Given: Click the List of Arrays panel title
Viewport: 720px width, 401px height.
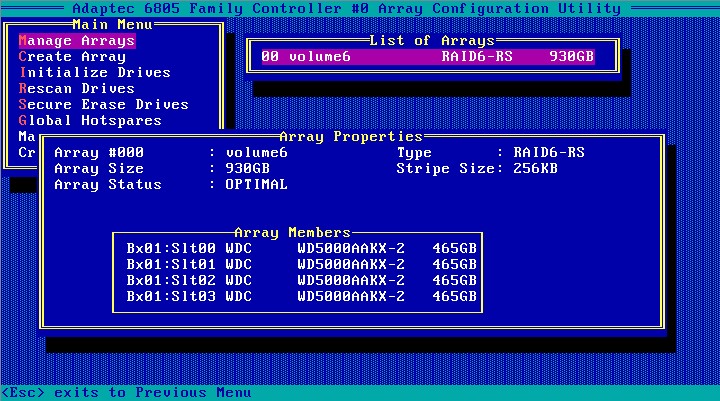Looking at the screenshot, I should pos(431,41).
